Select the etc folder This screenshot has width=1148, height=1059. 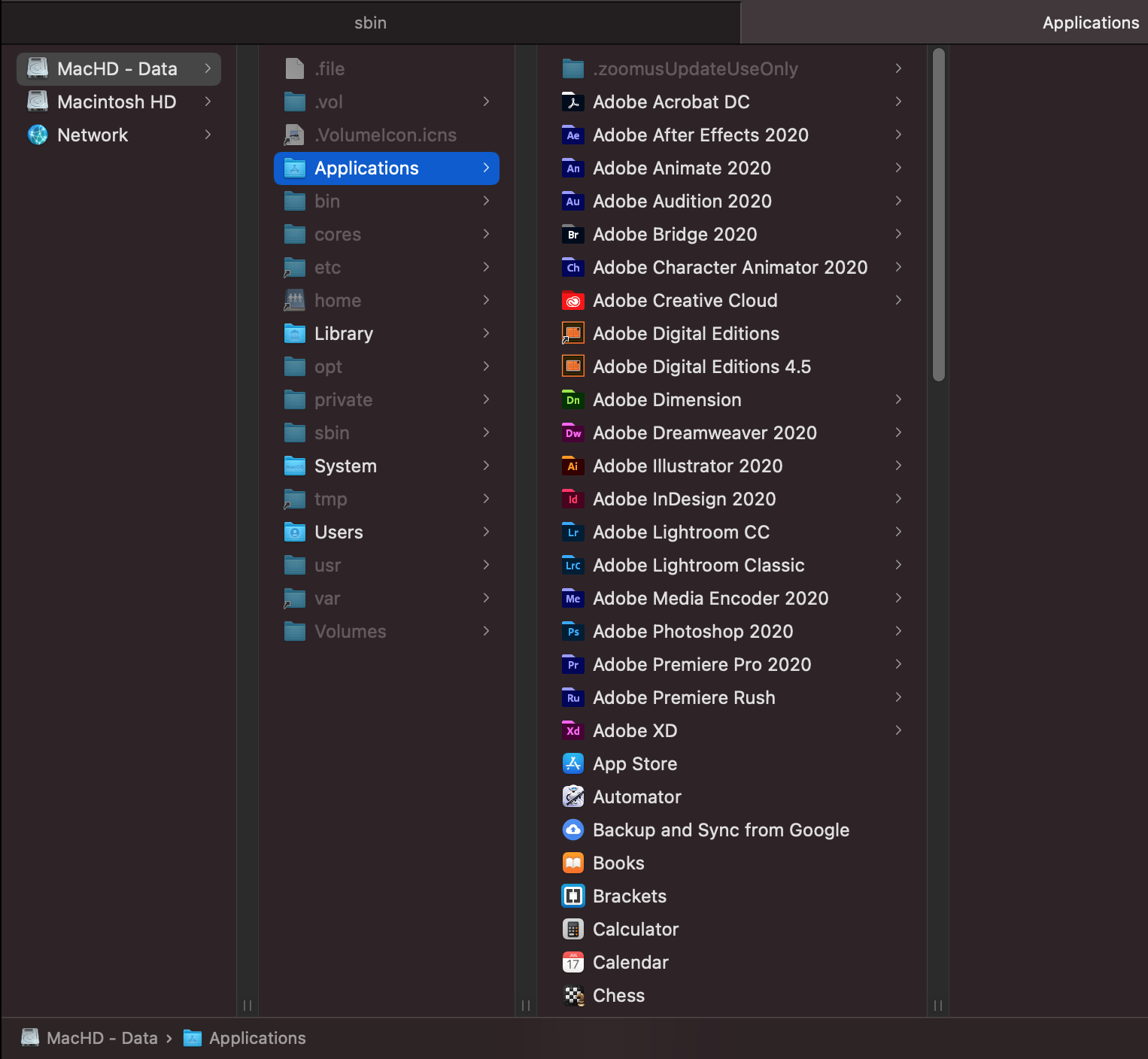[387, 267]
